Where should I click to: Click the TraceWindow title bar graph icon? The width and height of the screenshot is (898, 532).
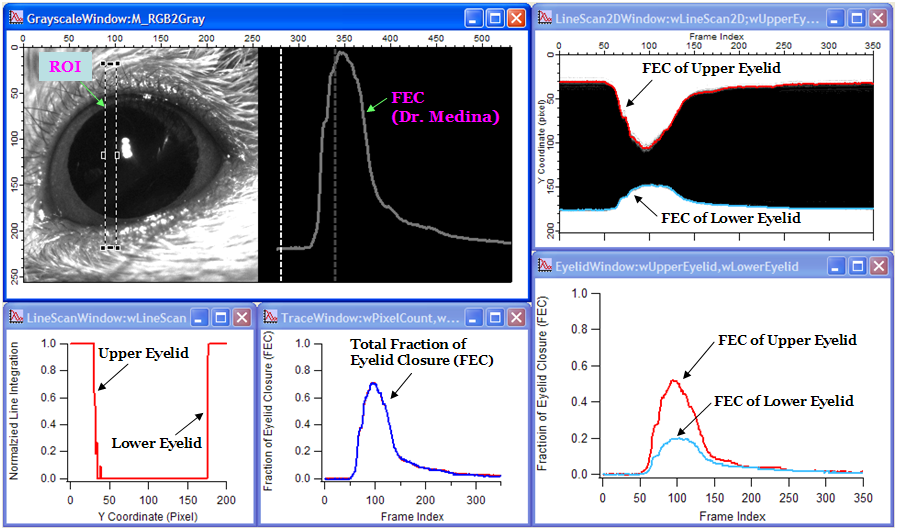click(x=270, y=317)
